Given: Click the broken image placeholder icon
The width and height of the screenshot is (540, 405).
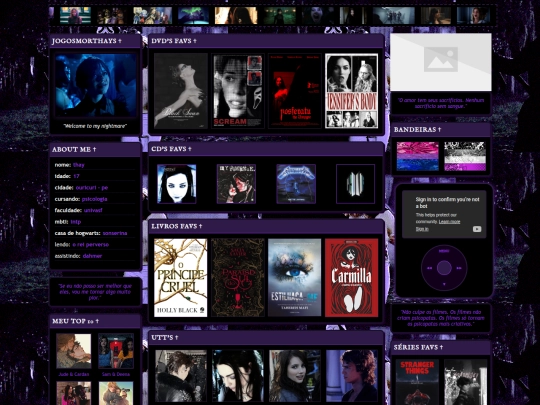Looking at the screenshot, I should pos(440,60).
